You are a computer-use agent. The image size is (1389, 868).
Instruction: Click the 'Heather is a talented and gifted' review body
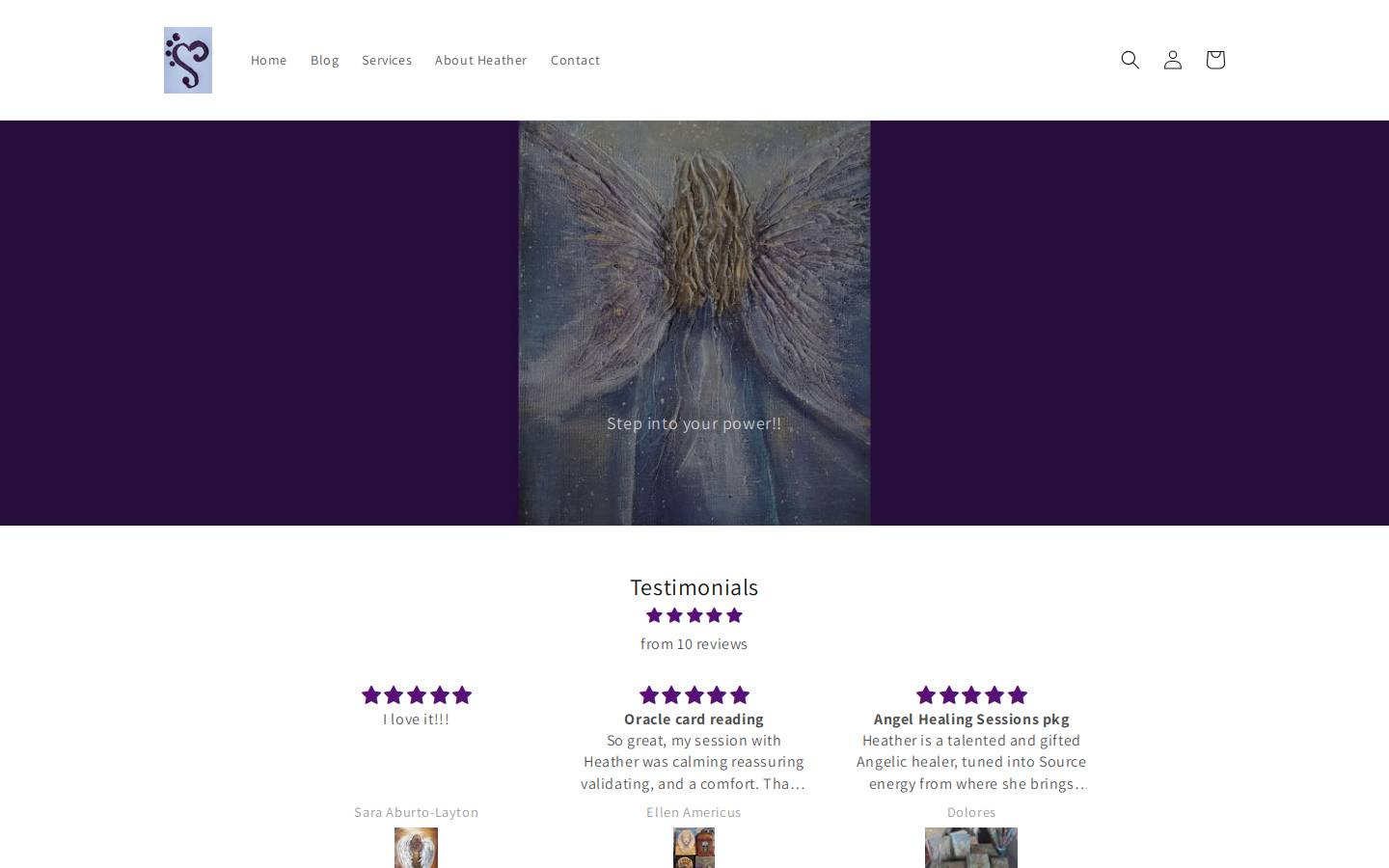coord(971,762)
